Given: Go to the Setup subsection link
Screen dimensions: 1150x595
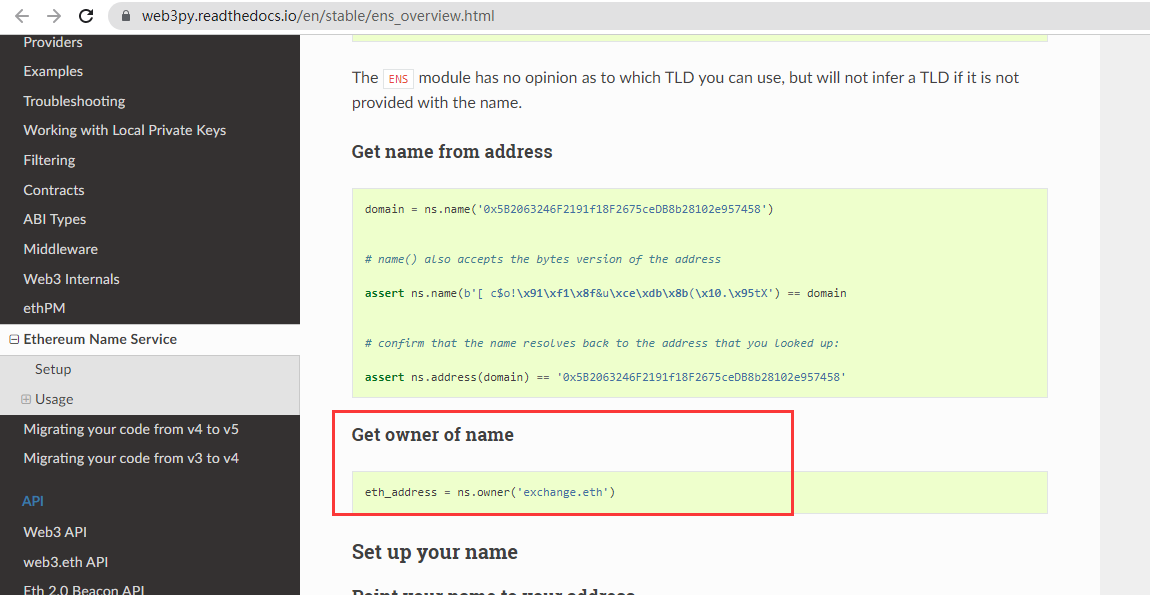Looking at the screenshot, I should click(x=53, y=369).
